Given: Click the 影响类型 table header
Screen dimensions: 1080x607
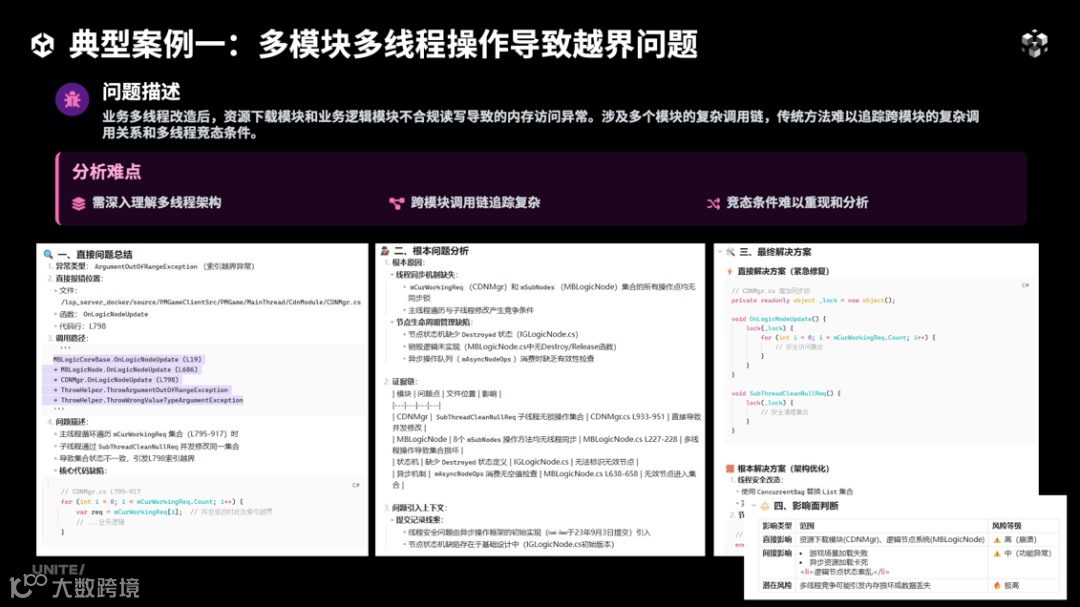Looking at the screenshot, I should tap(777, 526).
